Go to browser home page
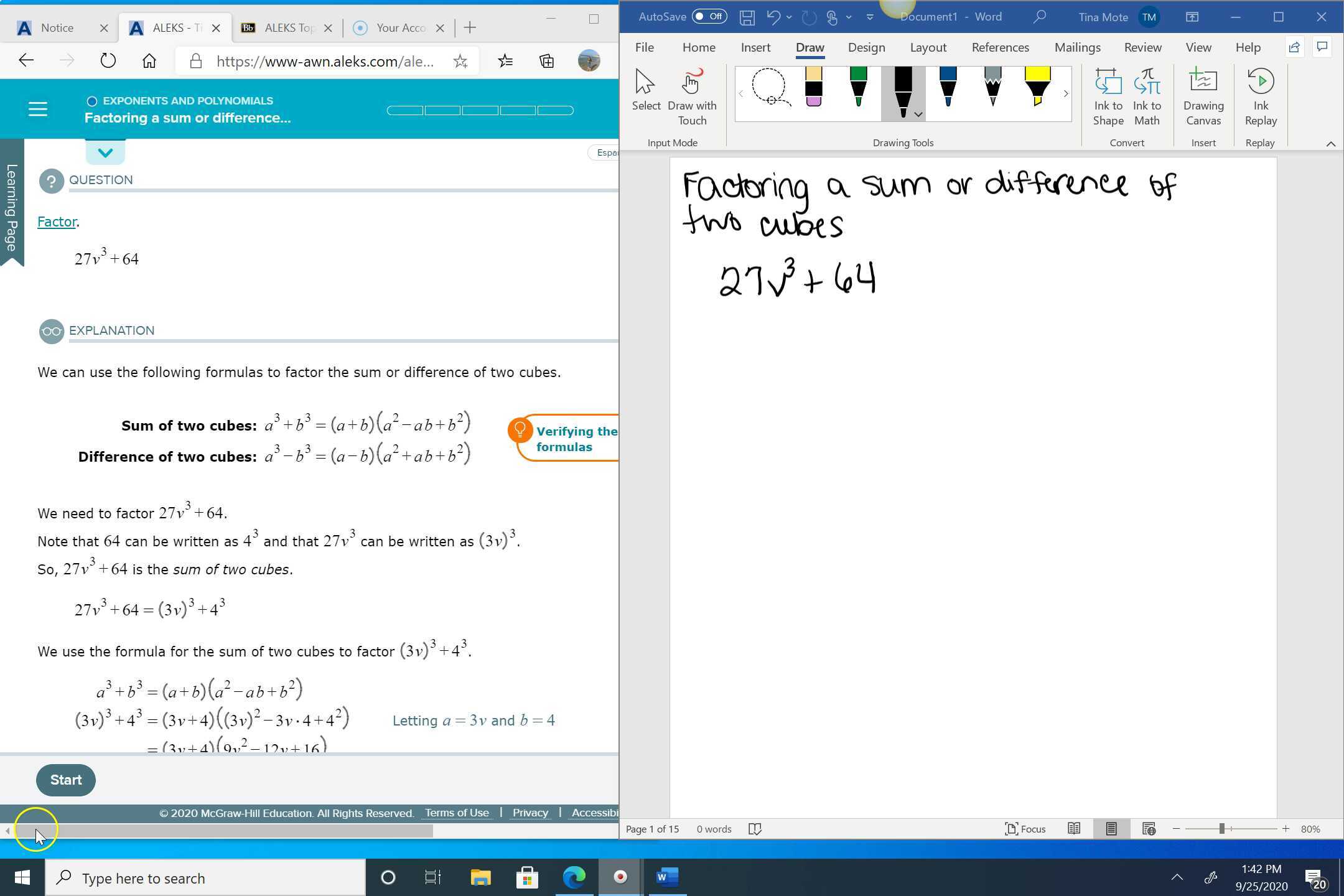 pyautogui.click(x=149, y=60)
